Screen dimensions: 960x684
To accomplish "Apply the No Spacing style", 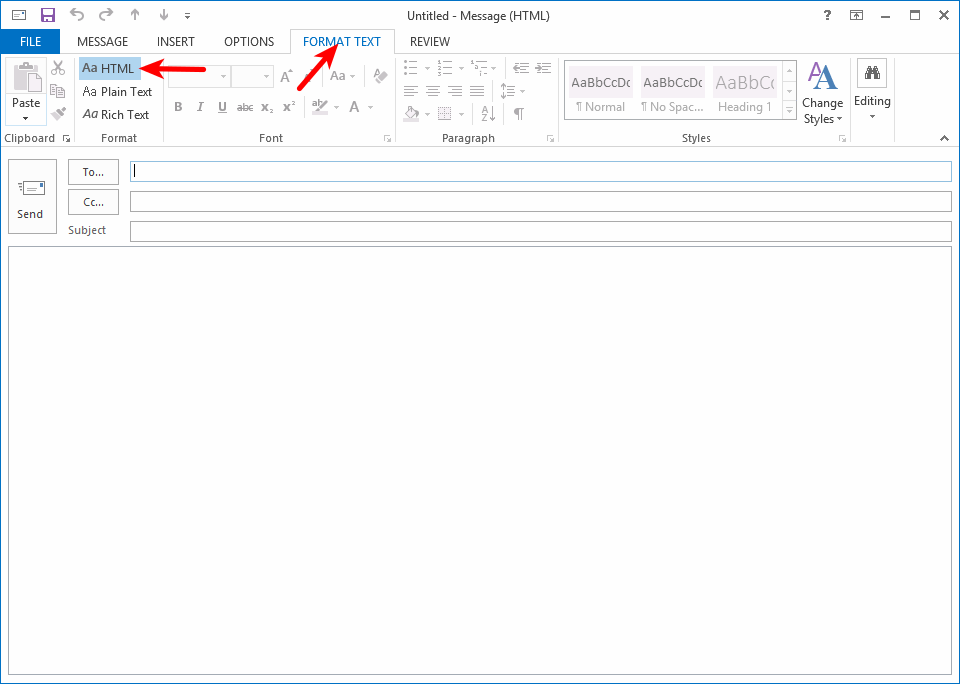I will coord(672,91).
